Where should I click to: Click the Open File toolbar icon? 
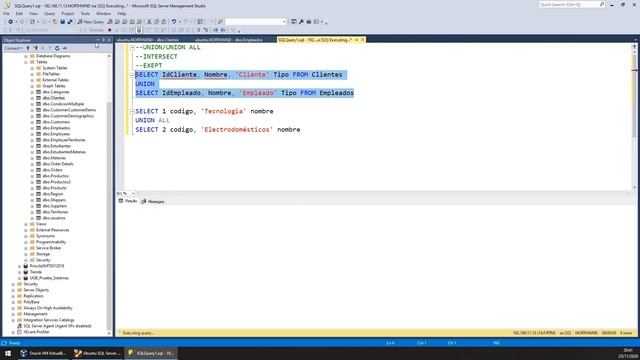pyautogui.click(x=55, y=22)
